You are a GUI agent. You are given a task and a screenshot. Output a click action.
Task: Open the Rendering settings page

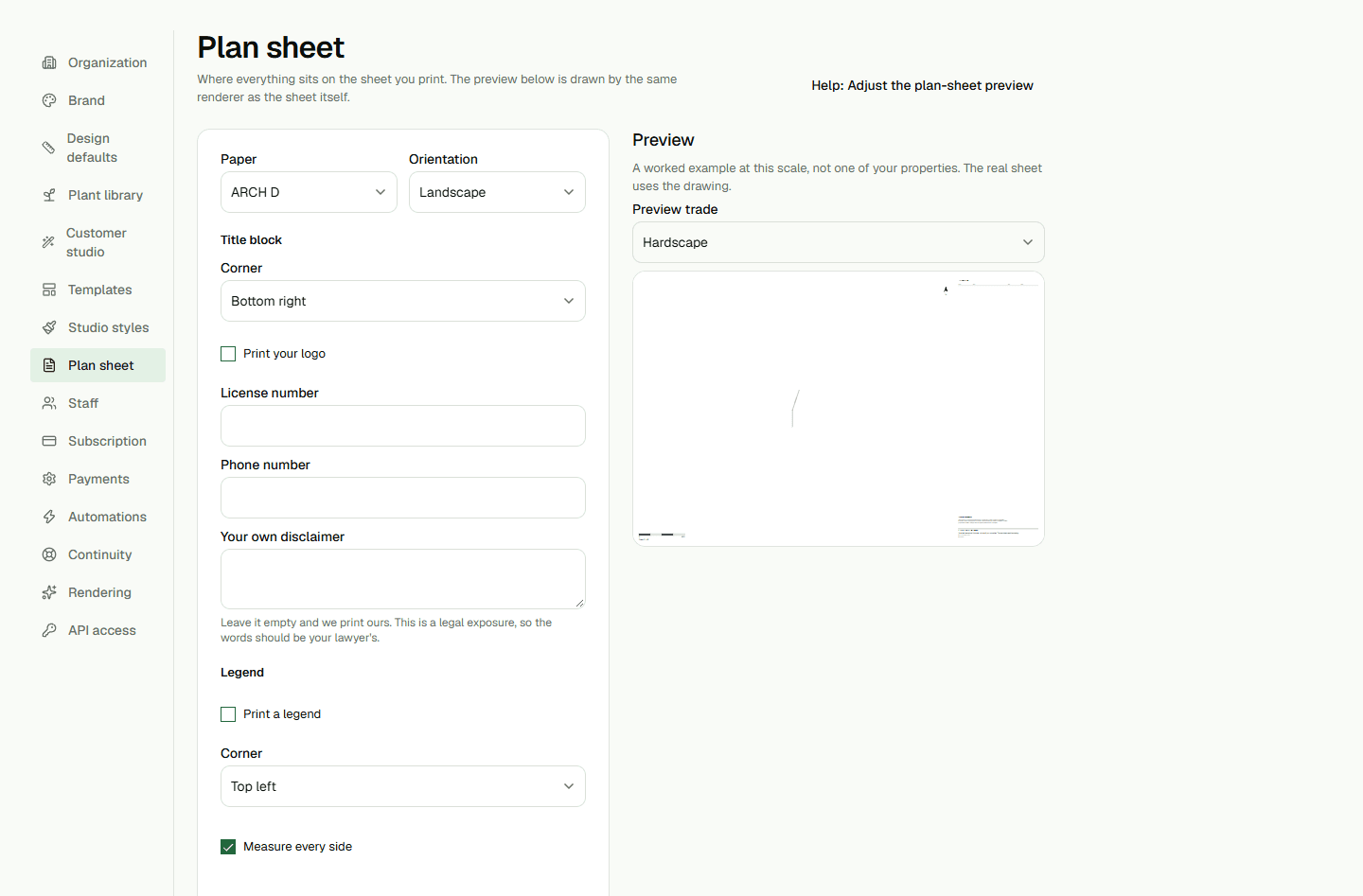[x=97, y=592]
